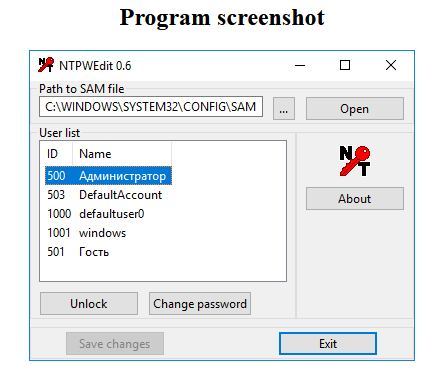433x373 pixels.
Task: Select the Гость guest account
Action: (108, 252)
